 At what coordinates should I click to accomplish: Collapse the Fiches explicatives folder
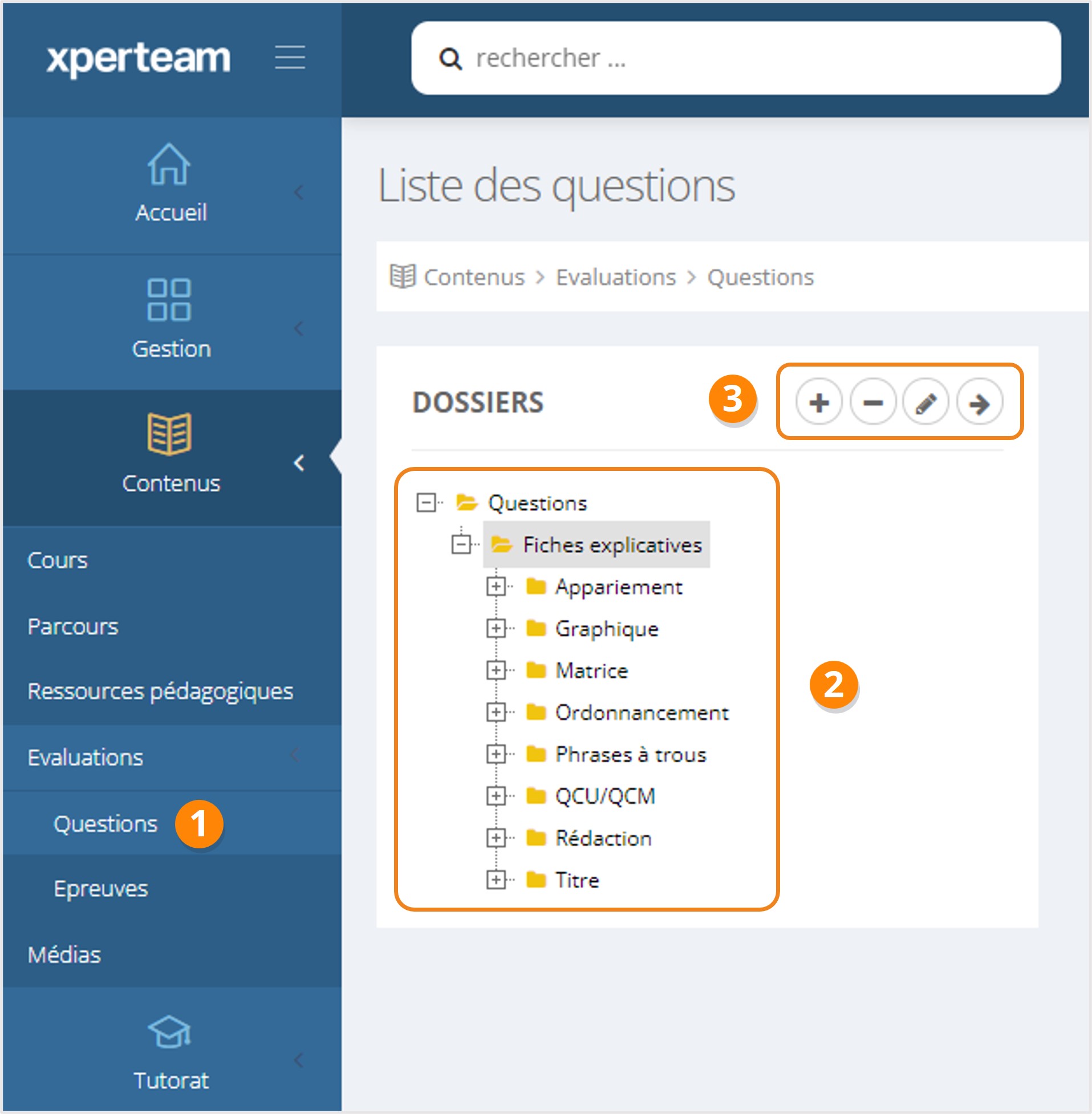coord(461,544)
